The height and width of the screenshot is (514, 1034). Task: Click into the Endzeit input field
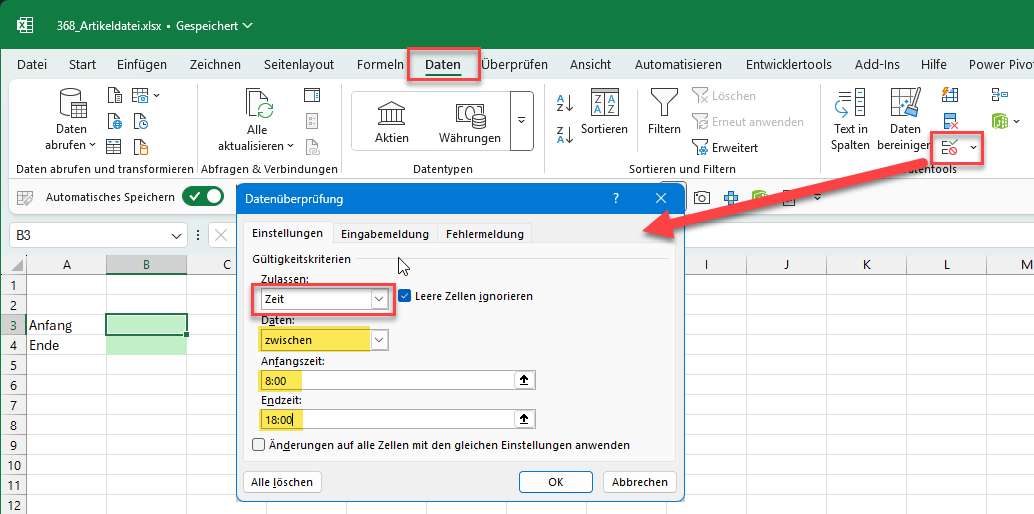(385, 420)
